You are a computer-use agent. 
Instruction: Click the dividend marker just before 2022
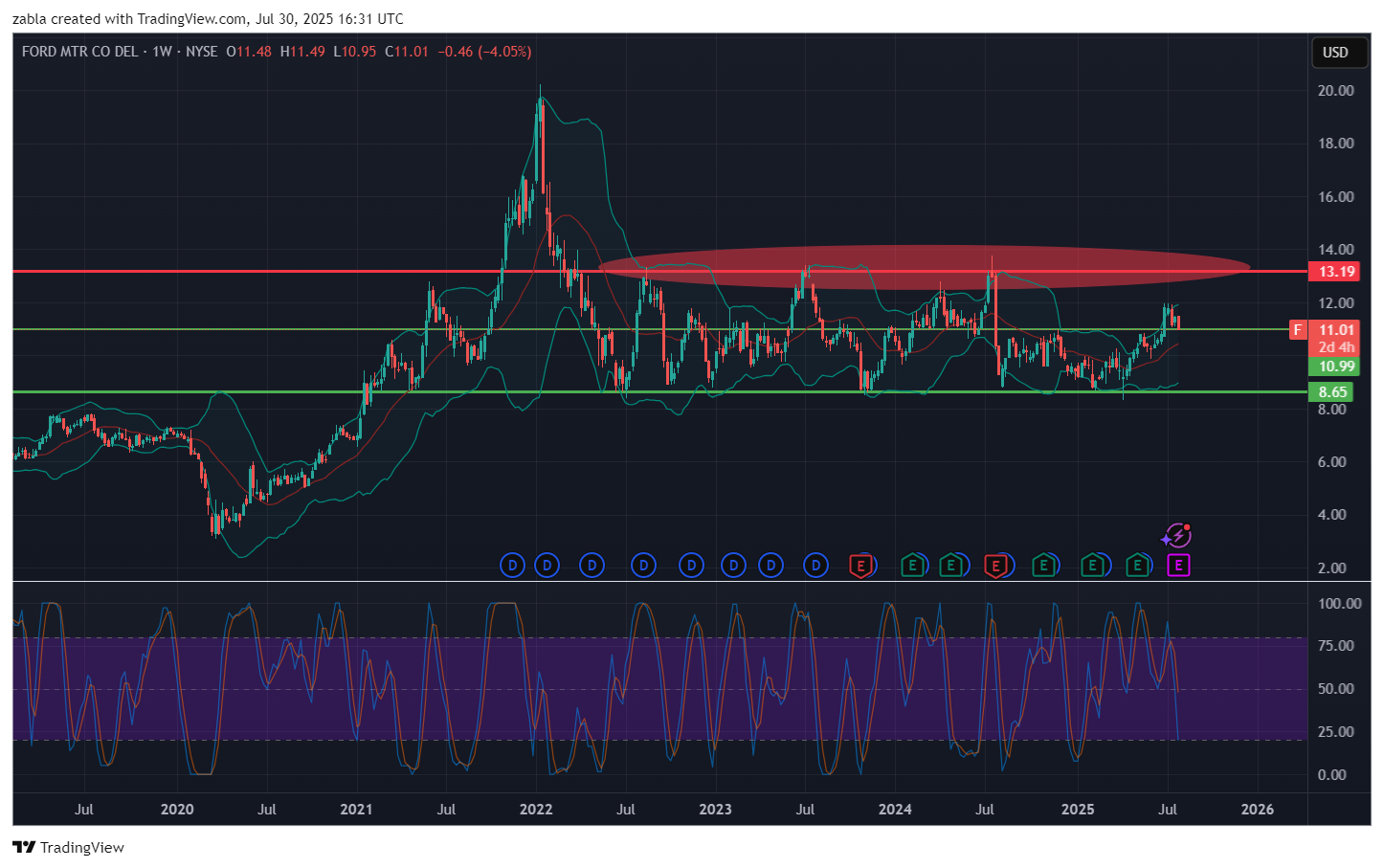click(512, 566)
